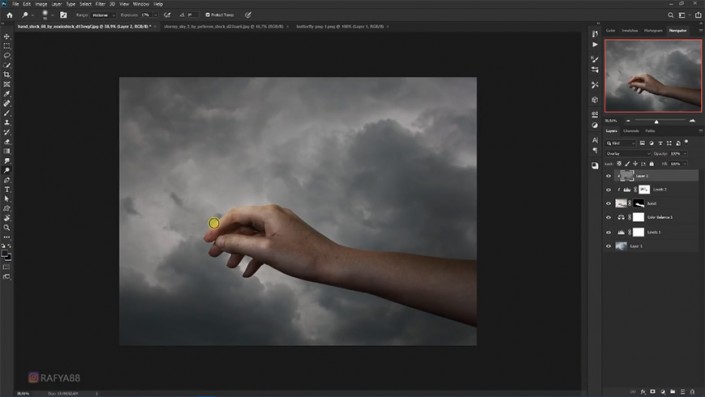Switch to the butterfly png document tab
Image resolution: width=705 pixels, height=397 pixels.
point(340,27)
